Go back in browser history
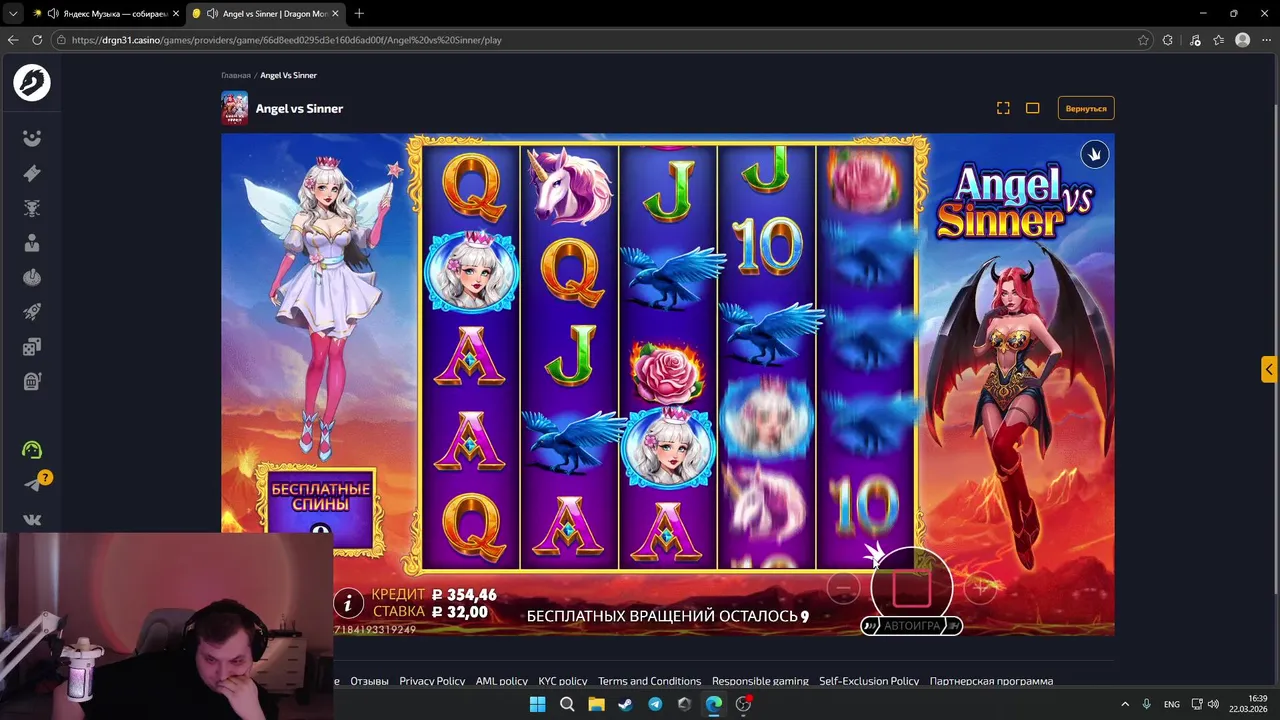 pos(13,40)
